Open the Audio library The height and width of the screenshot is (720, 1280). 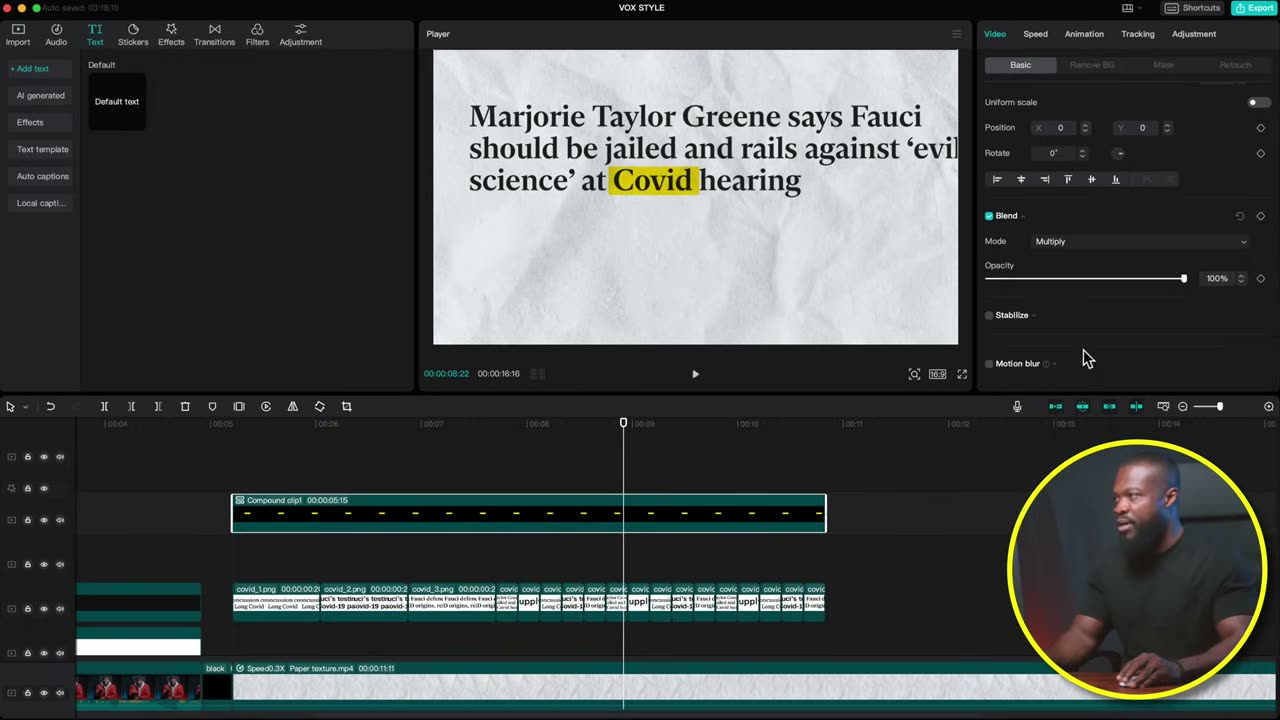coord(56,35)
